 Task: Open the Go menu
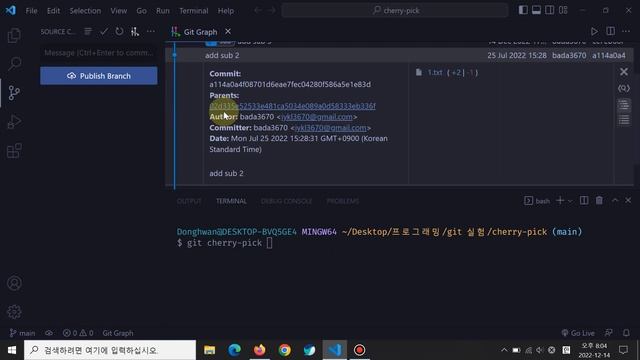142,11
